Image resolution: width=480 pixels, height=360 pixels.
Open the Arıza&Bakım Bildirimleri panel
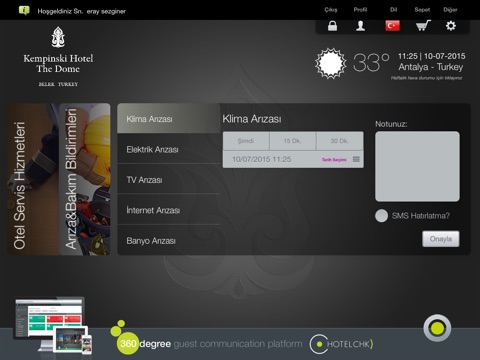point(85,179)
